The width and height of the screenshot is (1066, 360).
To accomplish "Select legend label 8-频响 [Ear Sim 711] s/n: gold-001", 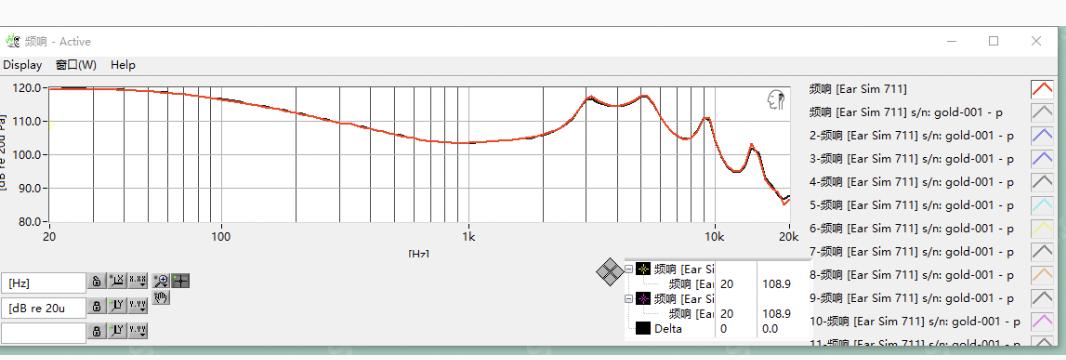I will point(911,275).
